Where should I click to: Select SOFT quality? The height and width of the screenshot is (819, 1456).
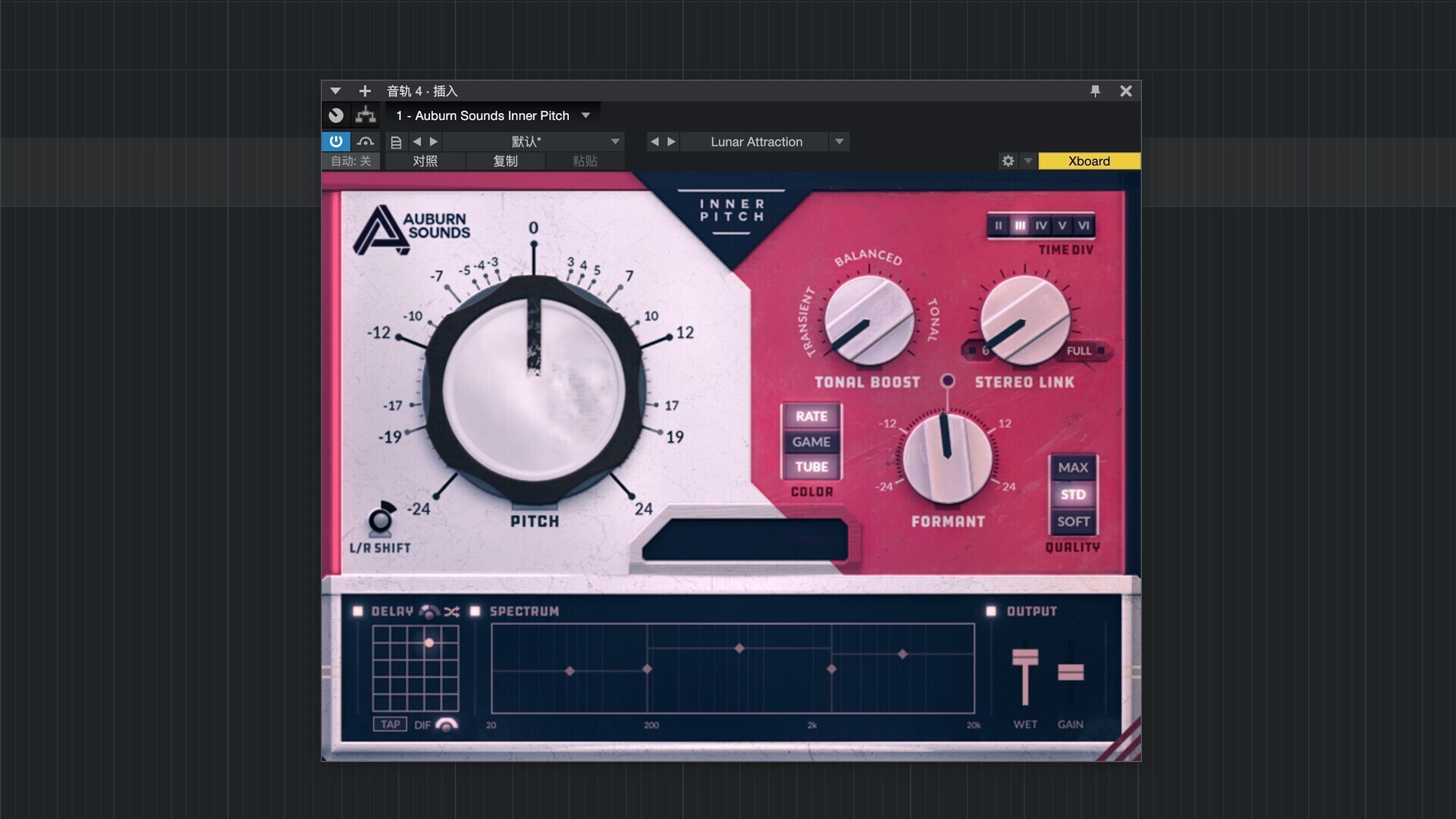(x=1073, y=521)
